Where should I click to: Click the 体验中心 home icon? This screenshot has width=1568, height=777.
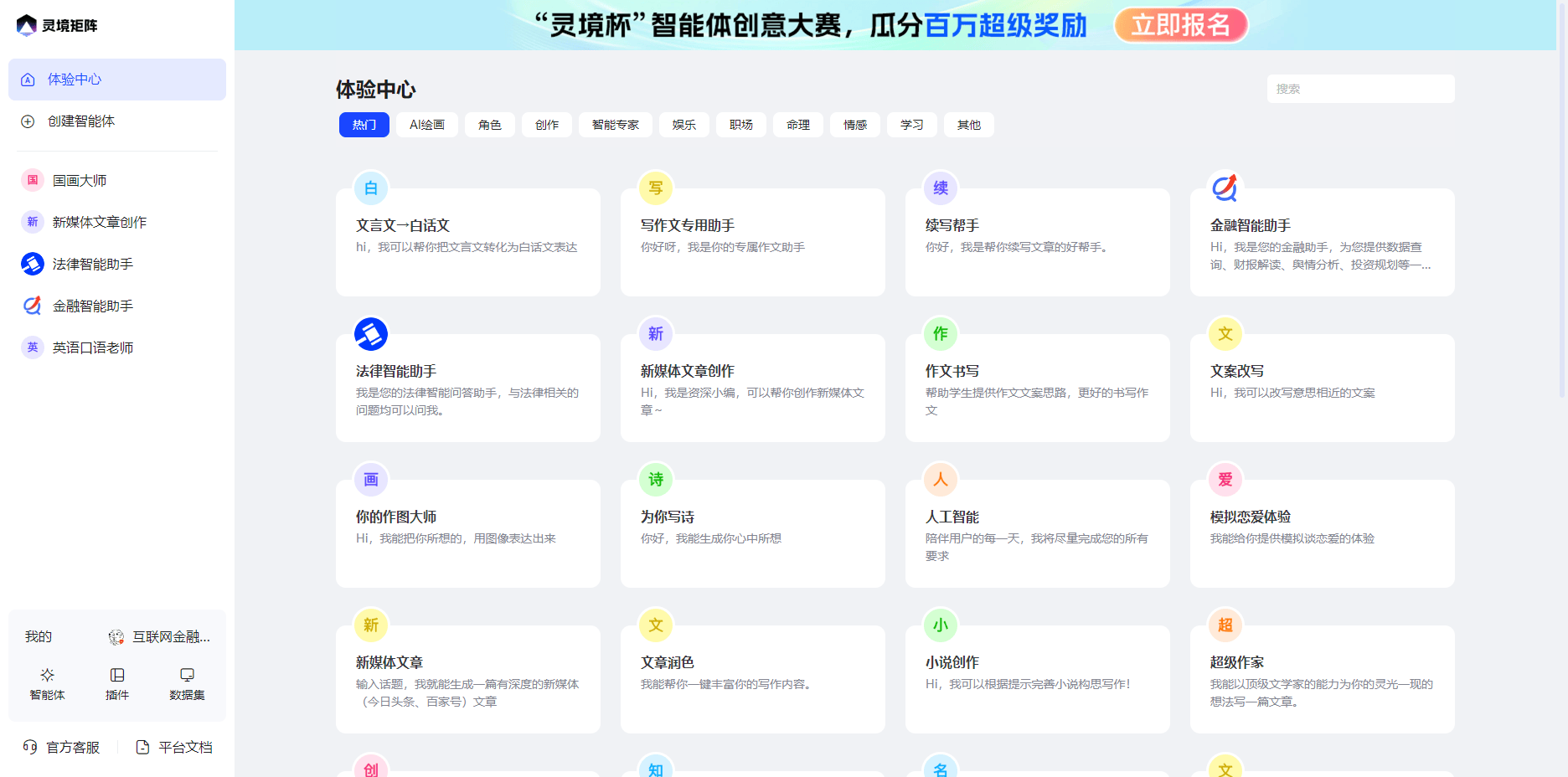tap(26, 79)
